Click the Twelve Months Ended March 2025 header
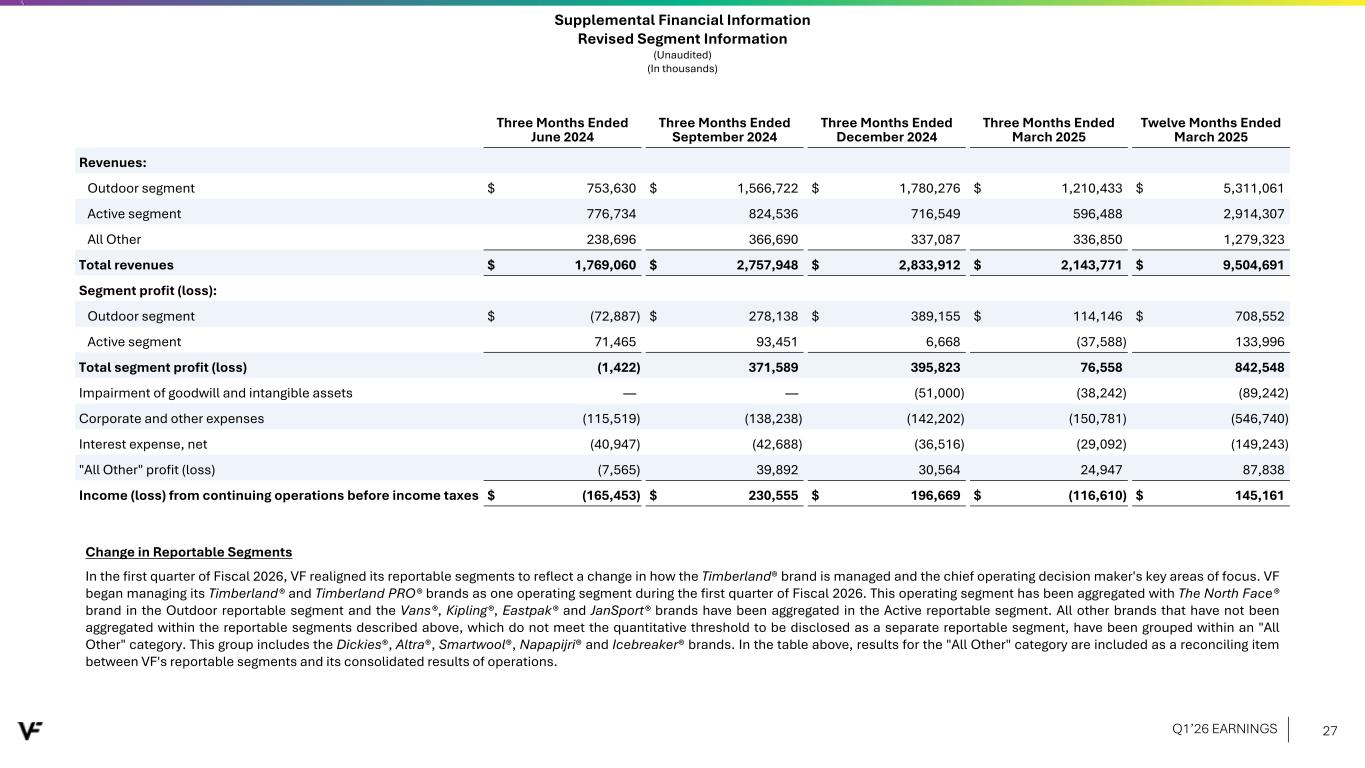 pos(1210,130)
